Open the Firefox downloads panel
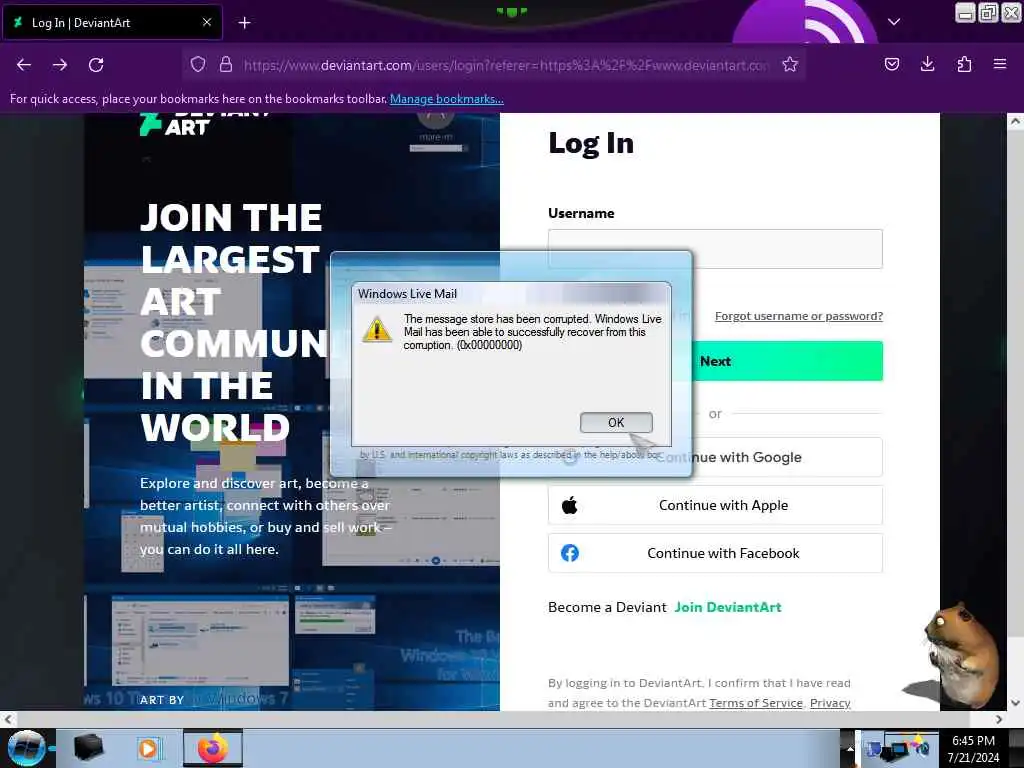This screenshot has height=768, width=1024. [x=927, y=64]
